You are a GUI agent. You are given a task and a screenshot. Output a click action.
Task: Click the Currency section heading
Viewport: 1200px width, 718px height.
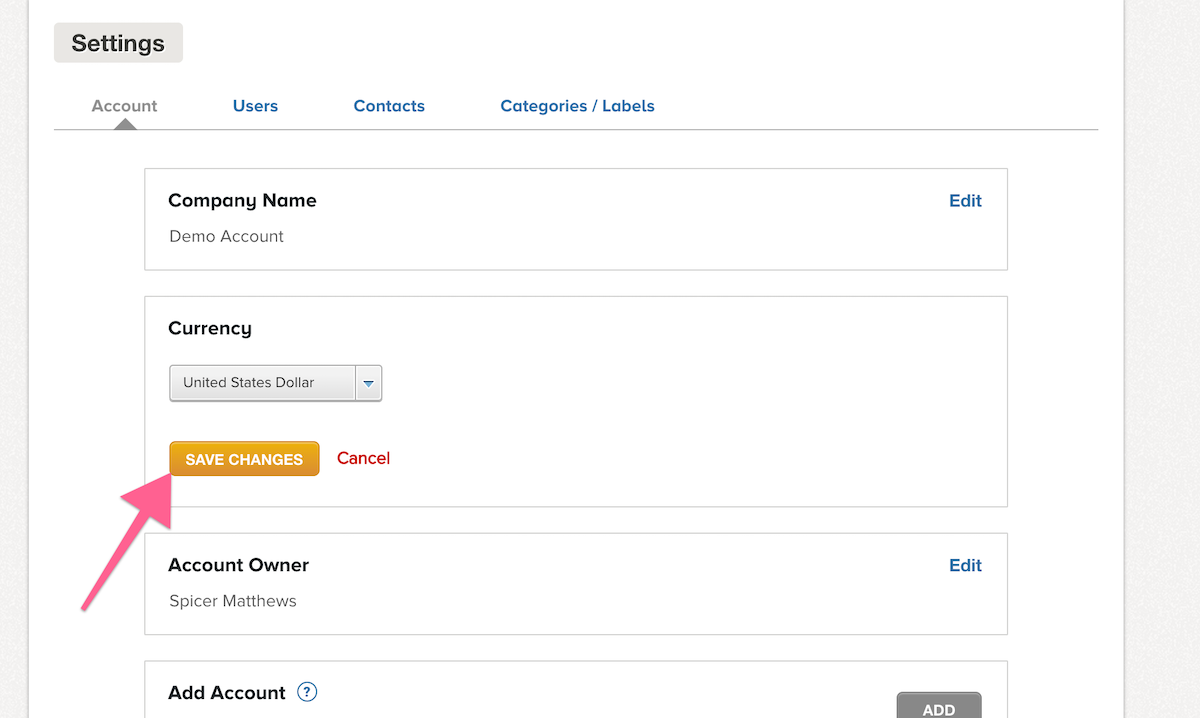(210, 329)
